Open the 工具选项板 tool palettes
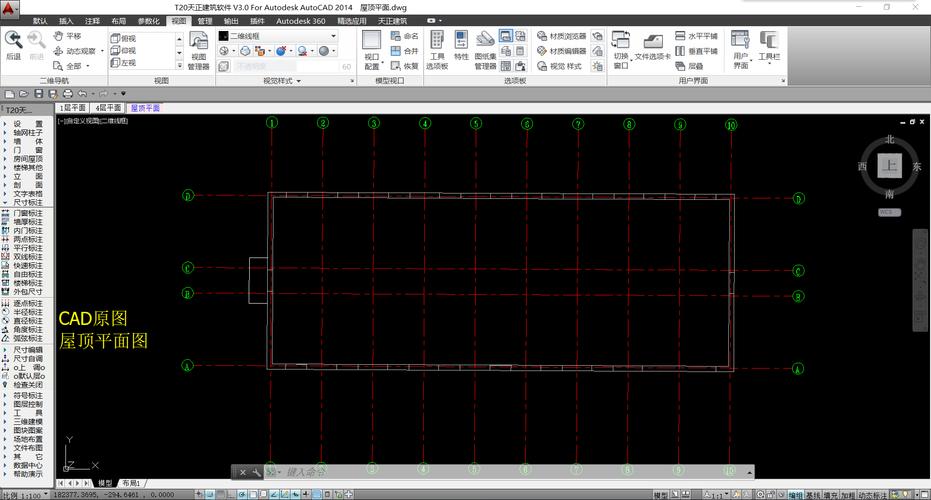The width and height of the screenshot is (931, 500). click(437, 50)
